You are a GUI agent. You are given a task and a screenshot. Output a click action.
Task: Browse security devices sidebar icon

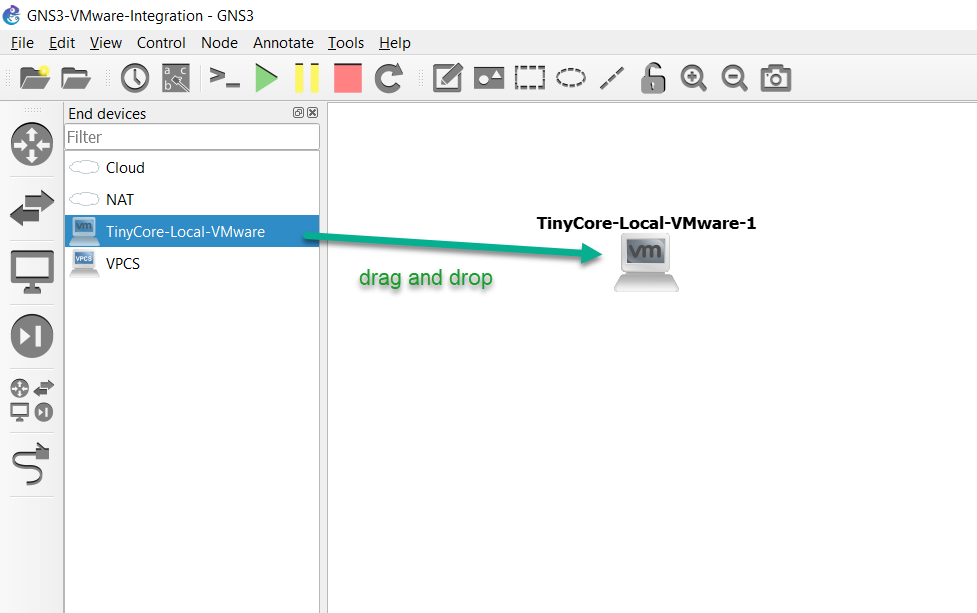tap(32, 336)
